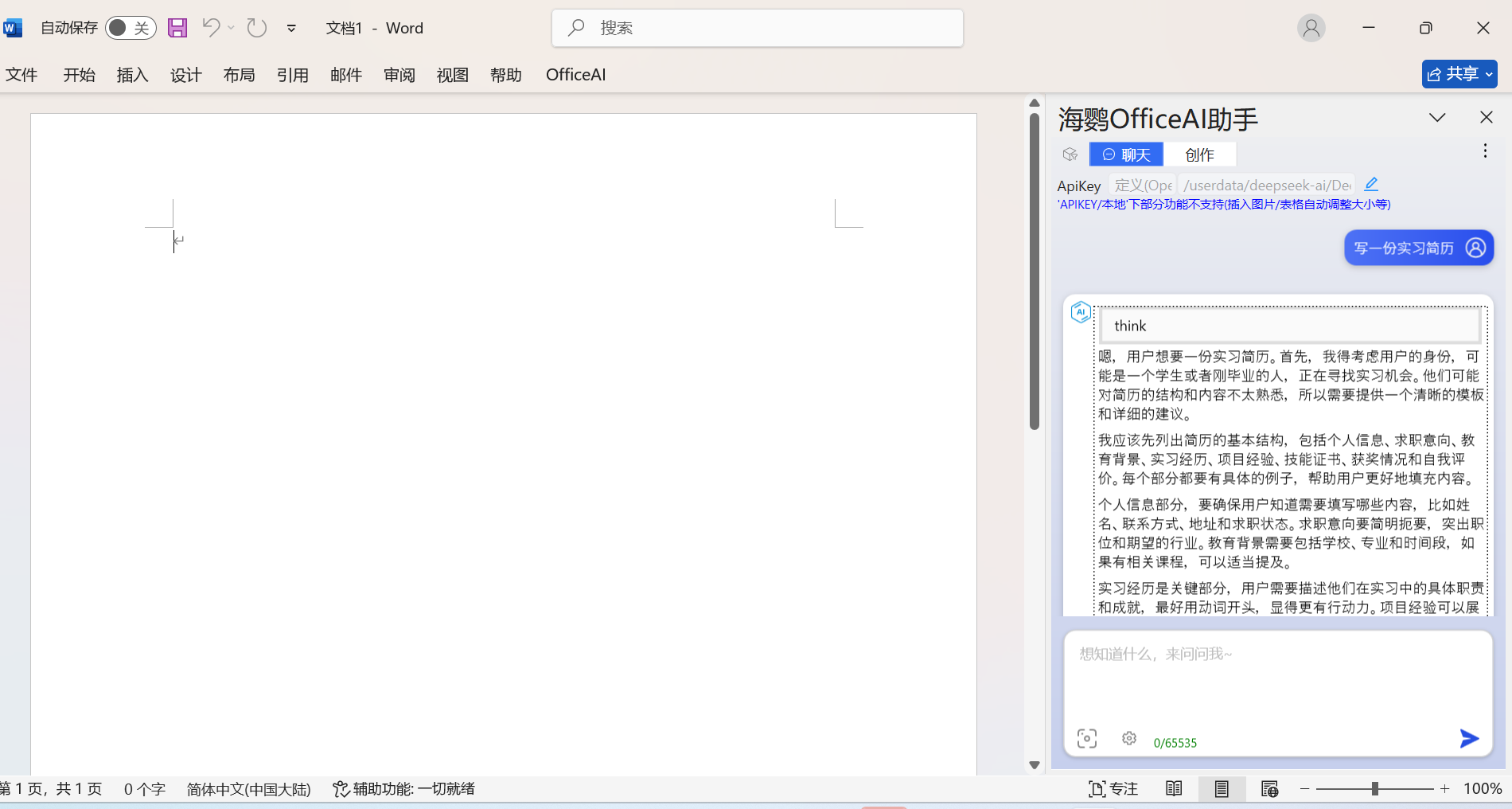The image size is (1512, 809).
Task: Click the user account avatar icon
Action: 1311,29
